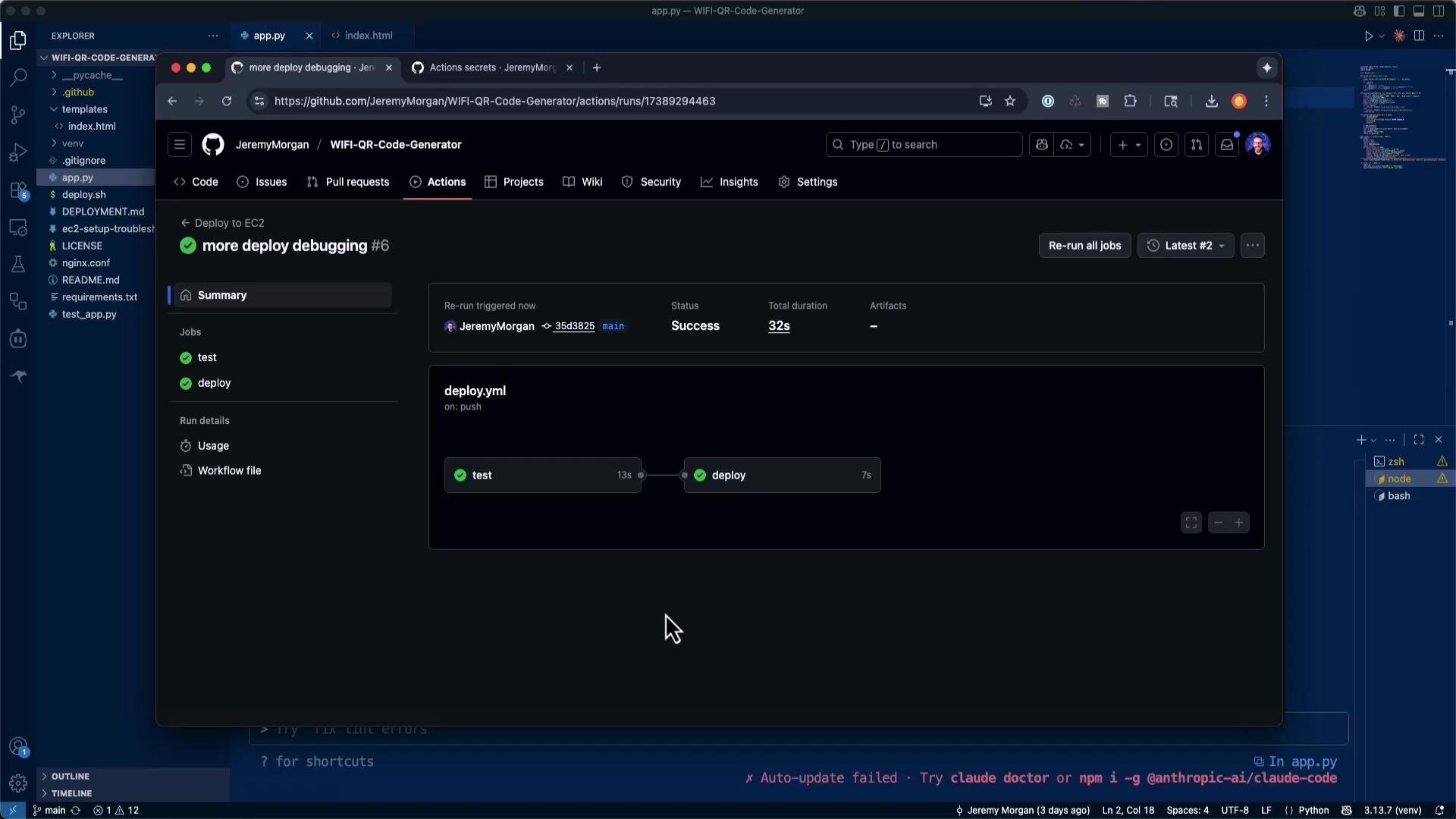Go back to Deploy to EC2 workflow
This screenshot has width=1456, height=819.
(223, 223)
